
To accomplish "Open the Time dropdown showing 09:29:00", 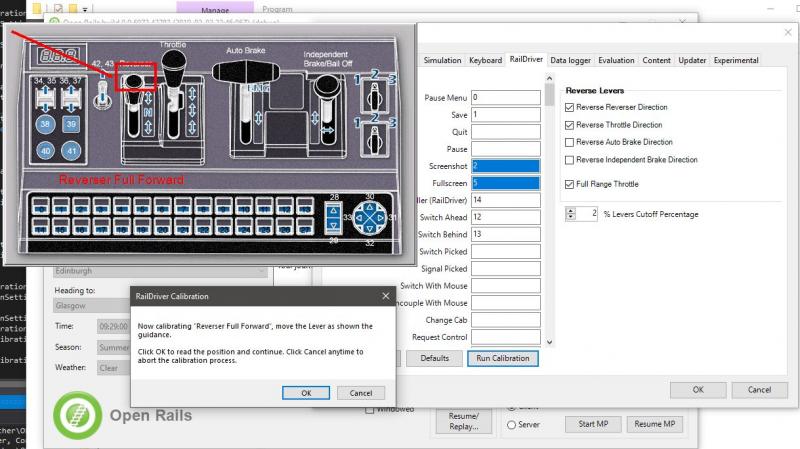I will coord(113,326).
